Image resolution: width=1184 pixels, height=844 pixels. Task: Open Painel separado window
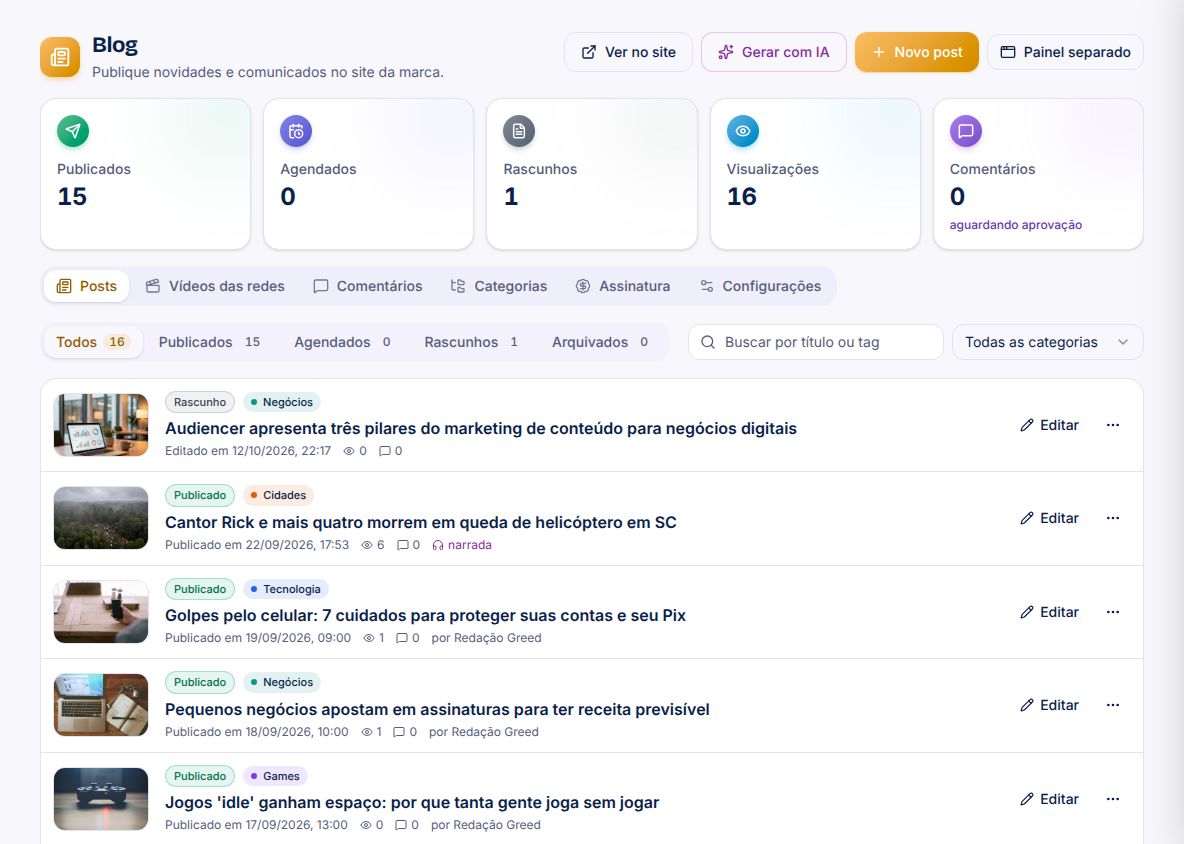[1065, 52]
